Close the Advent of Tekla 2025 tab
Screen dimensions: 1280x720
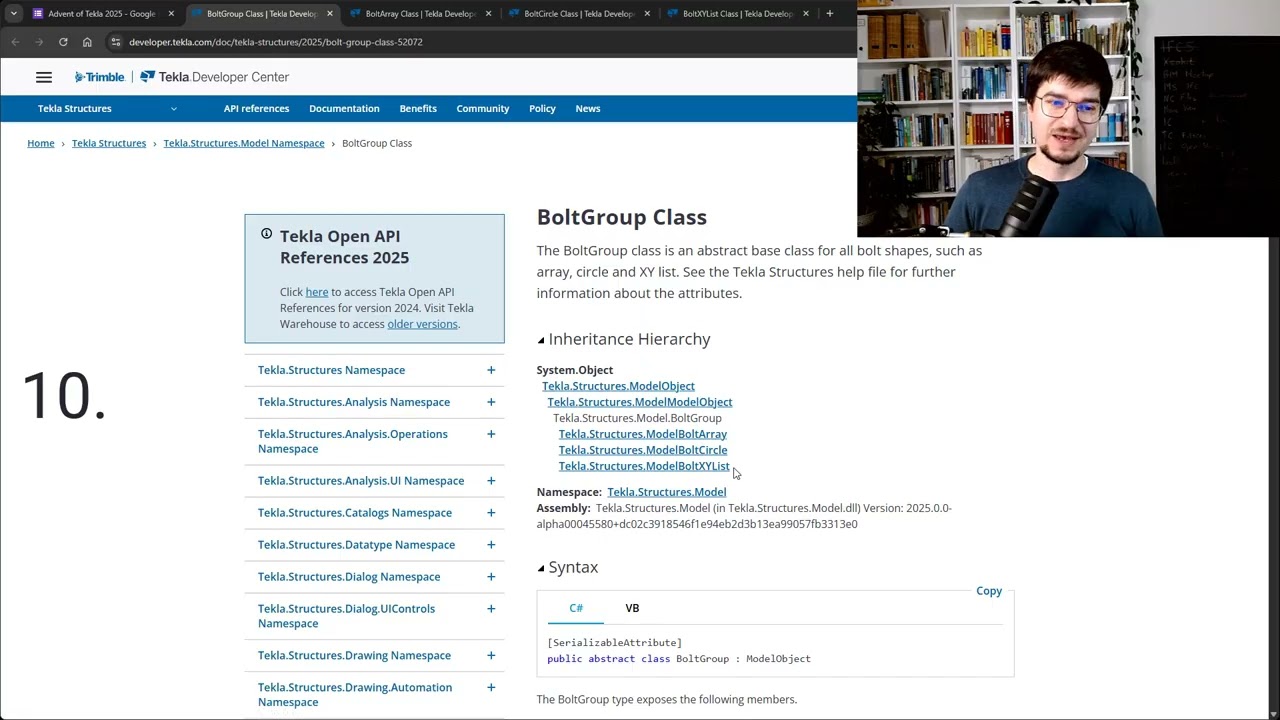[x=171, y=14]
